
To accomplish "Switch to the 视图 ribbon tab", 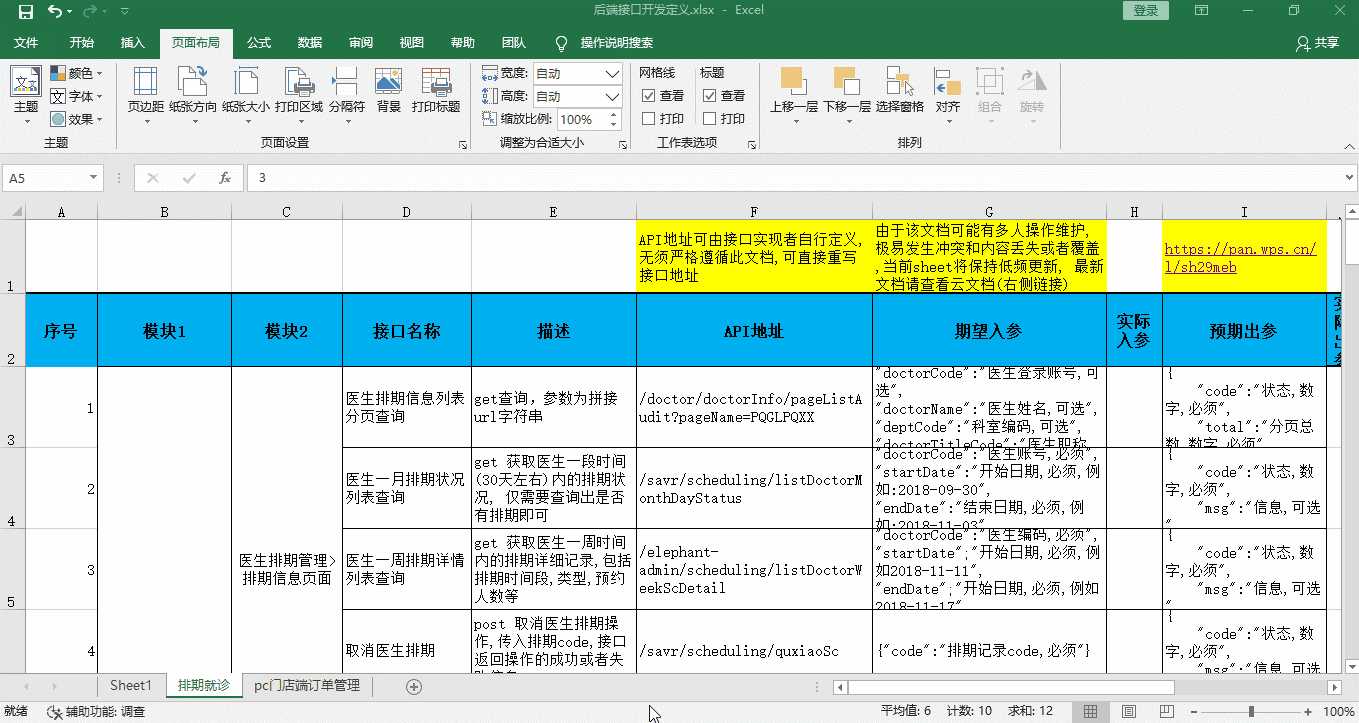I will tap(412, 43).
